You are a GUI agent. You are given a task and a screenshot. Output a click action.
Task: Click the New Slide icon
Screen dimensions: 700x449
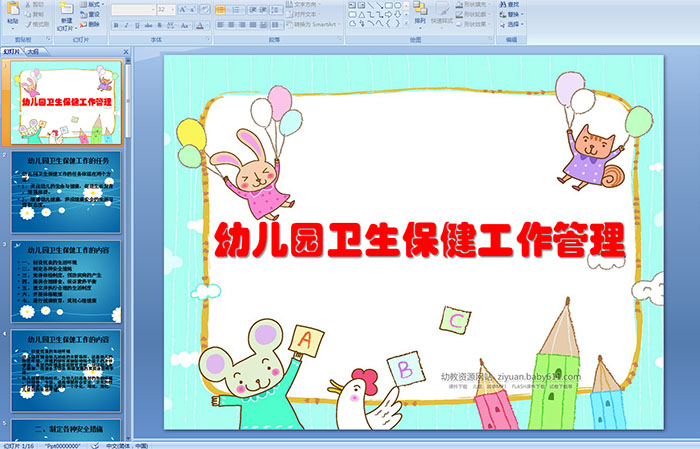pos(67,9)
